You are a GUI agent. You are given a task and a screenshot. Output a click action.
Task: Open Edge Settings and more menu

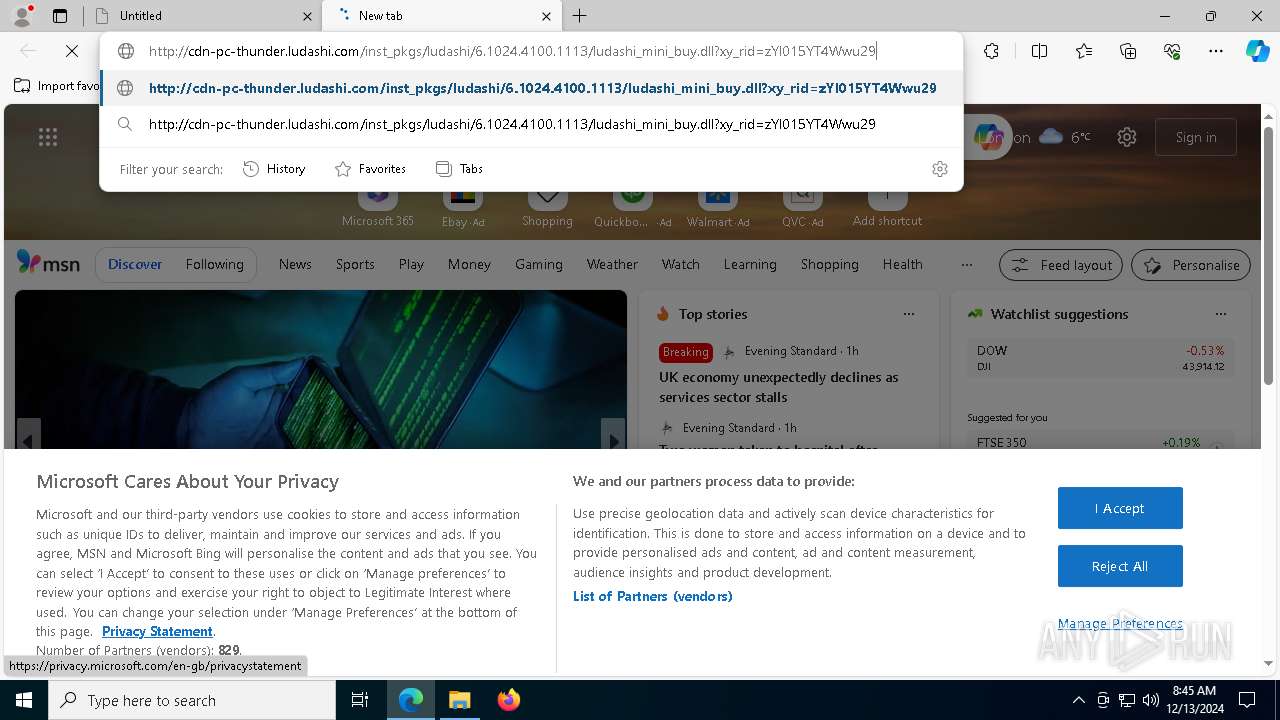coord(1216,51)
